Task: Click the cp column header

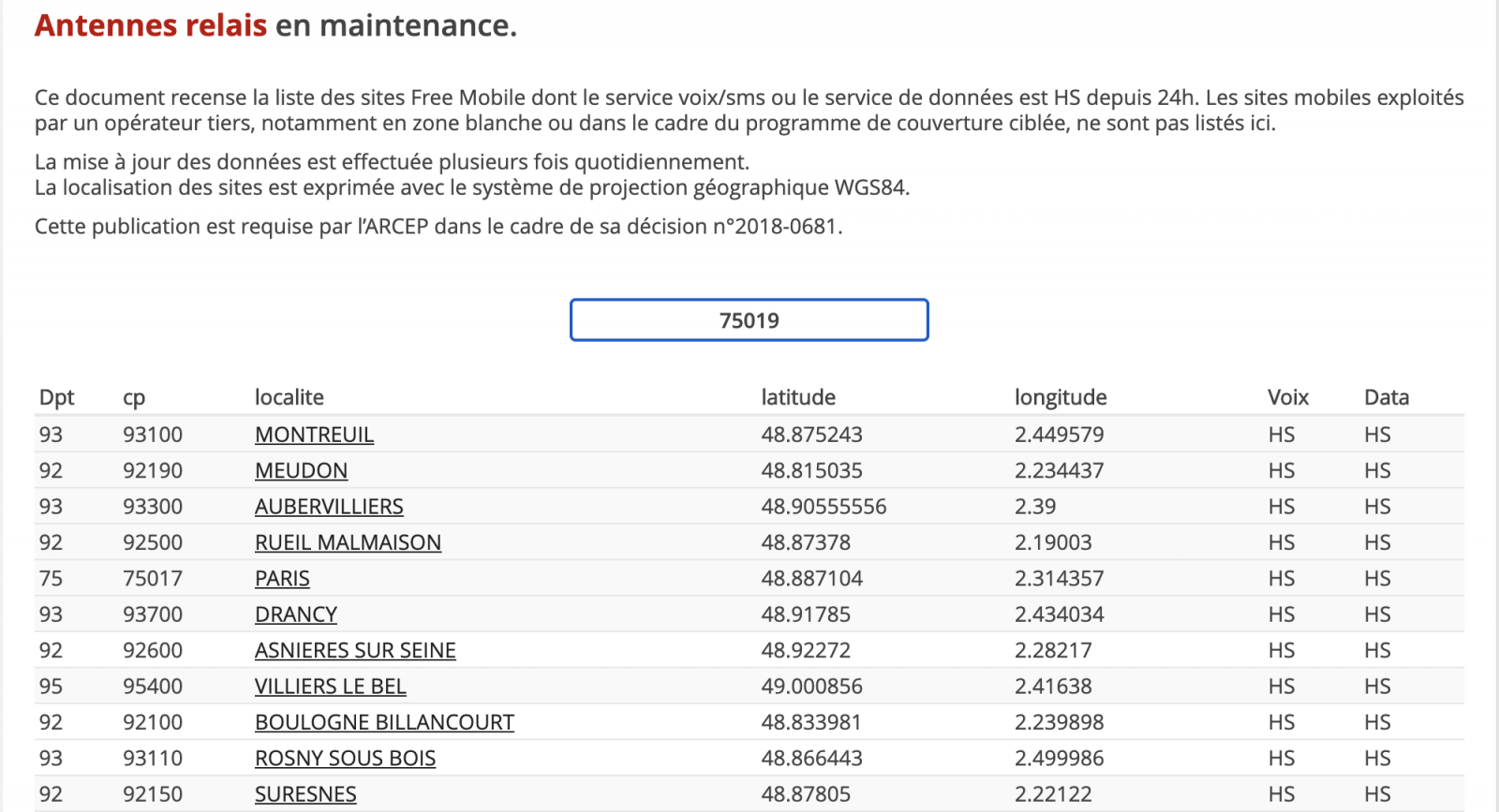Action: 134,397
